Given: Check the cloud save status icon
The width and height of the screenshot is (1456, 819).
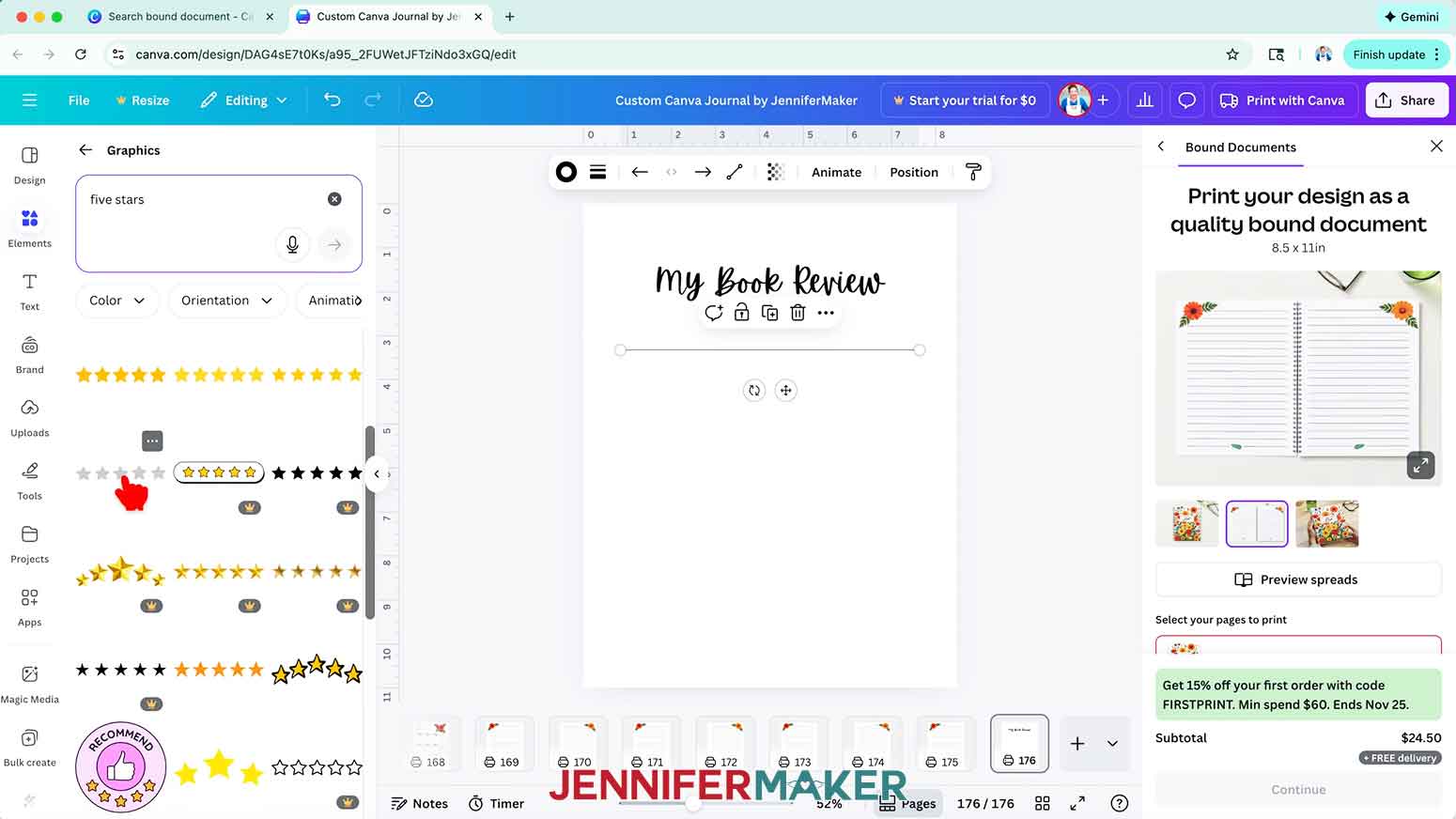Looking at the screenshot, I should [424, 100].
